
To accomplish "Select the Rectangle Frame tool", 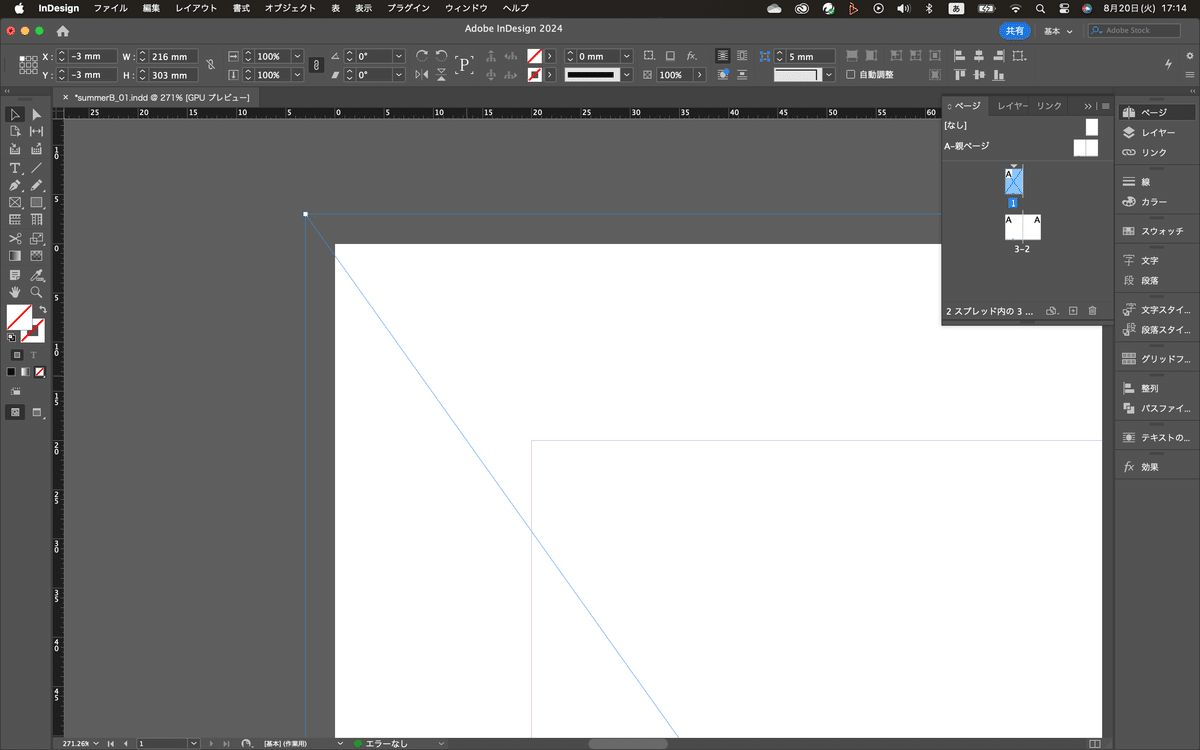I will [15, 202].
